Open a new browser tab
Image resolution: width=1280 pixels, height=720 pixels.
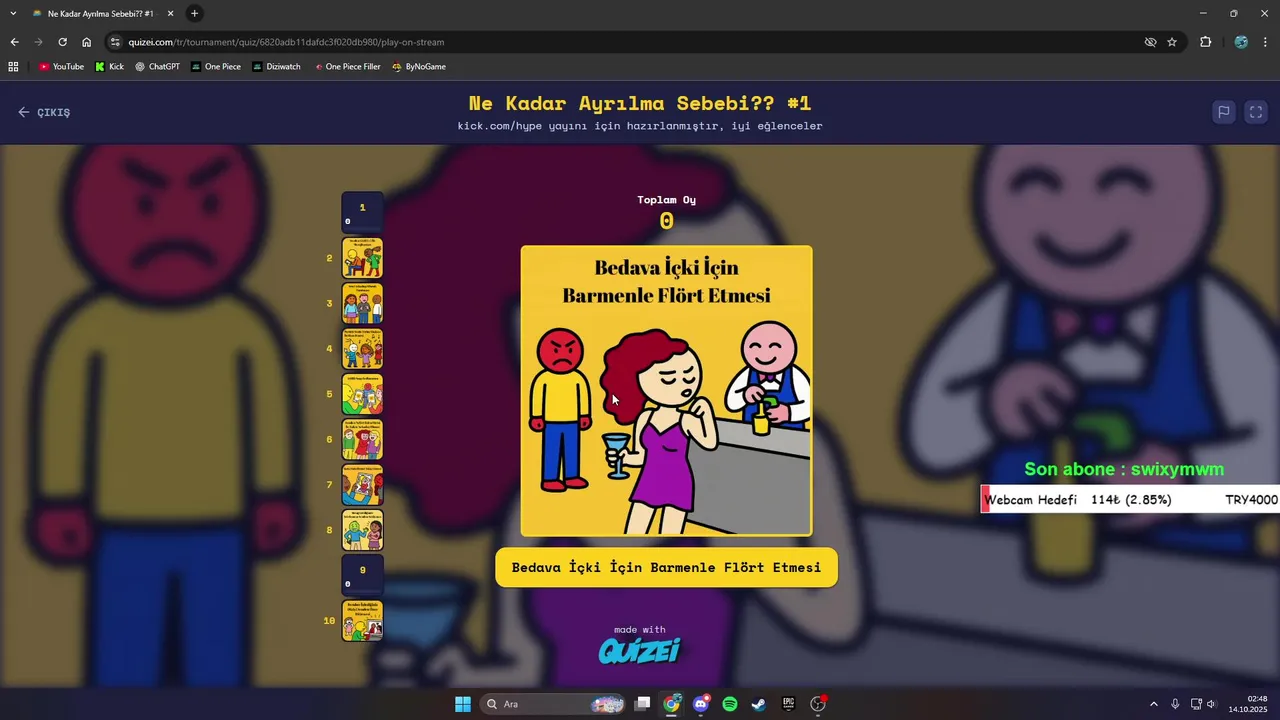coord(194,13)
